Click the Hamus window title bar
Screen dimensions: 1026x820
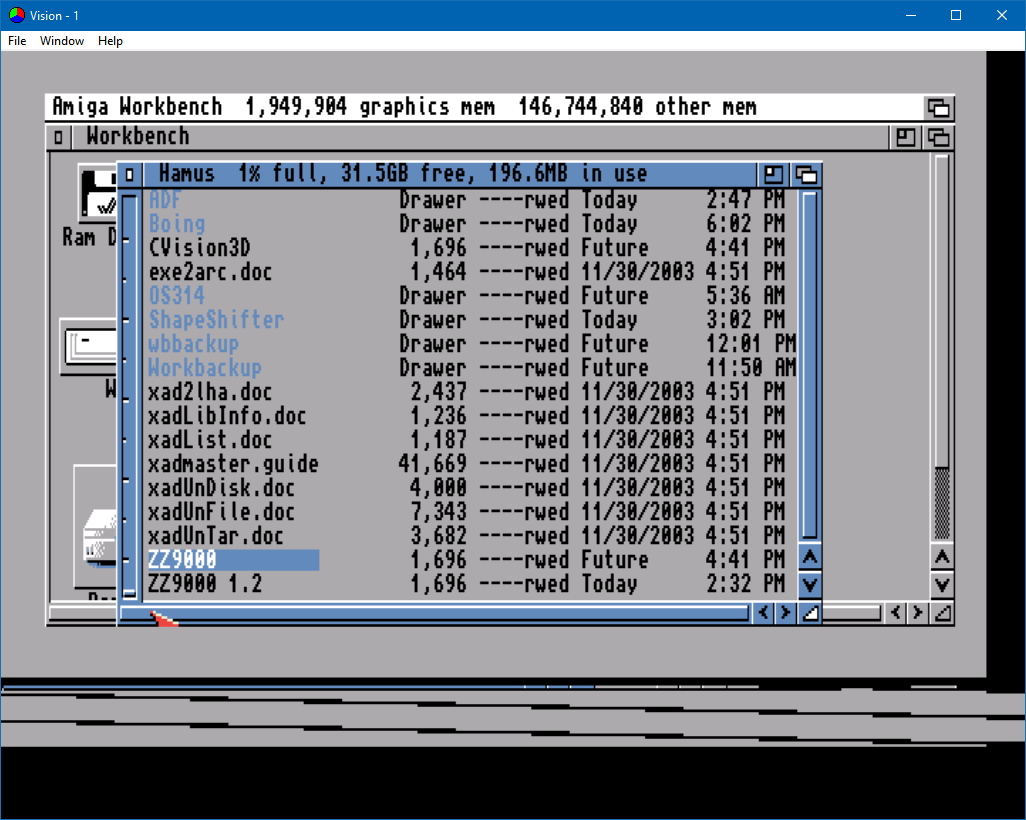[x=450, y=175]
